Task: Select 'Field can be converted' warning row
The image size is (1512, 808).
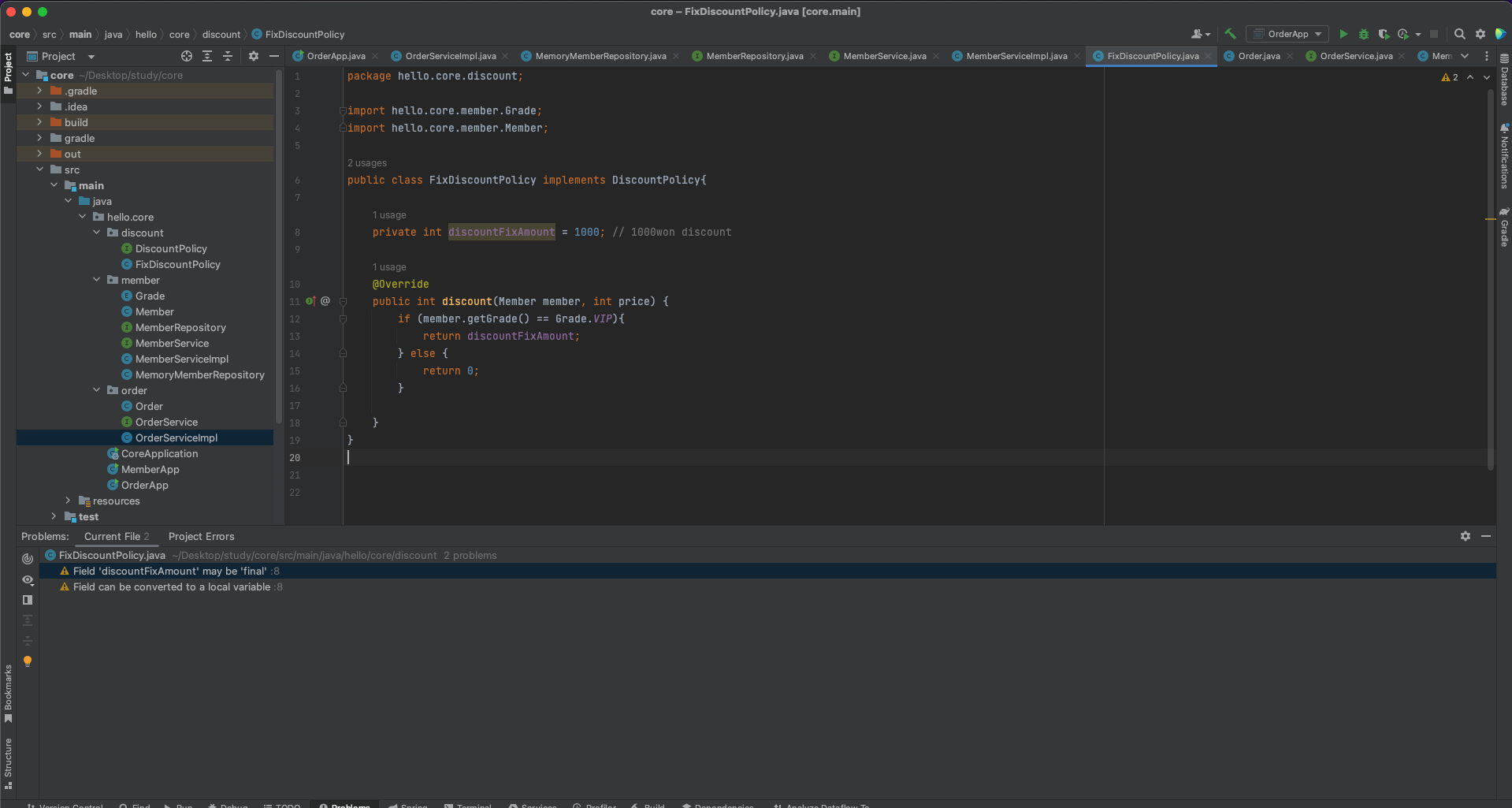Action: click(767, 586)
